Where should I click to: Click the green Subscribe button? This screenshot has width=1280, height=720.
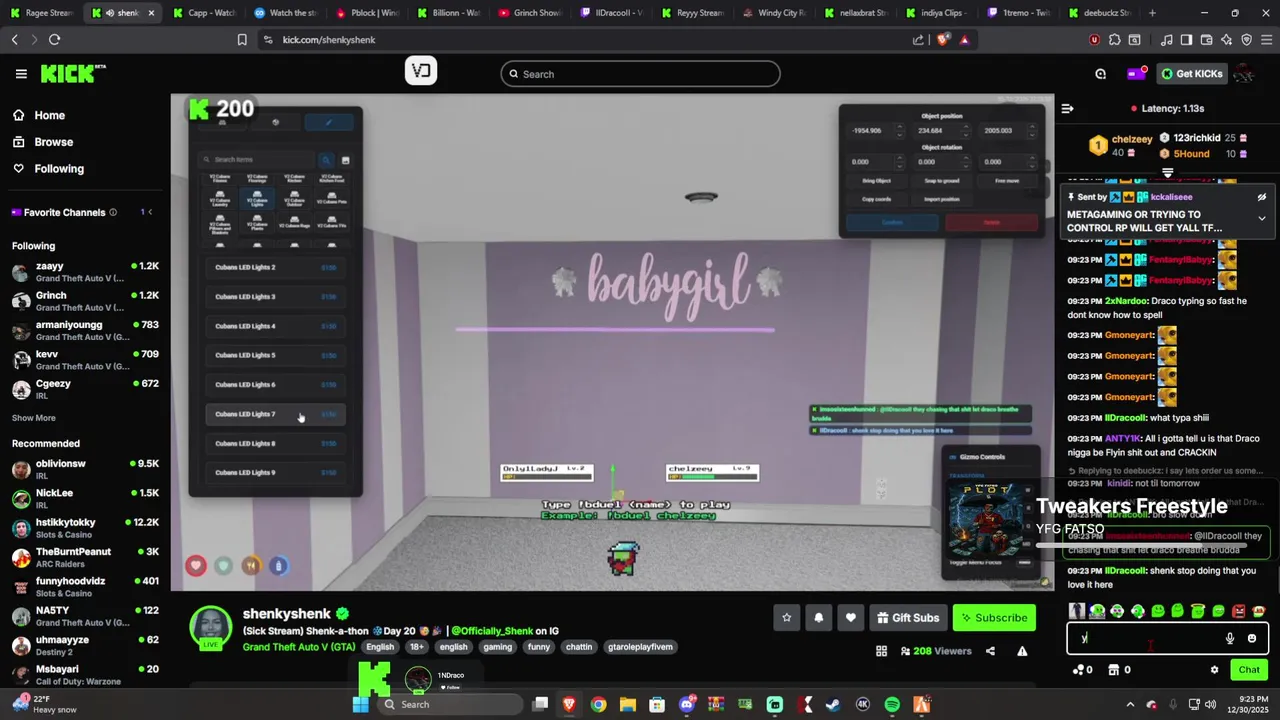point(994,618)
